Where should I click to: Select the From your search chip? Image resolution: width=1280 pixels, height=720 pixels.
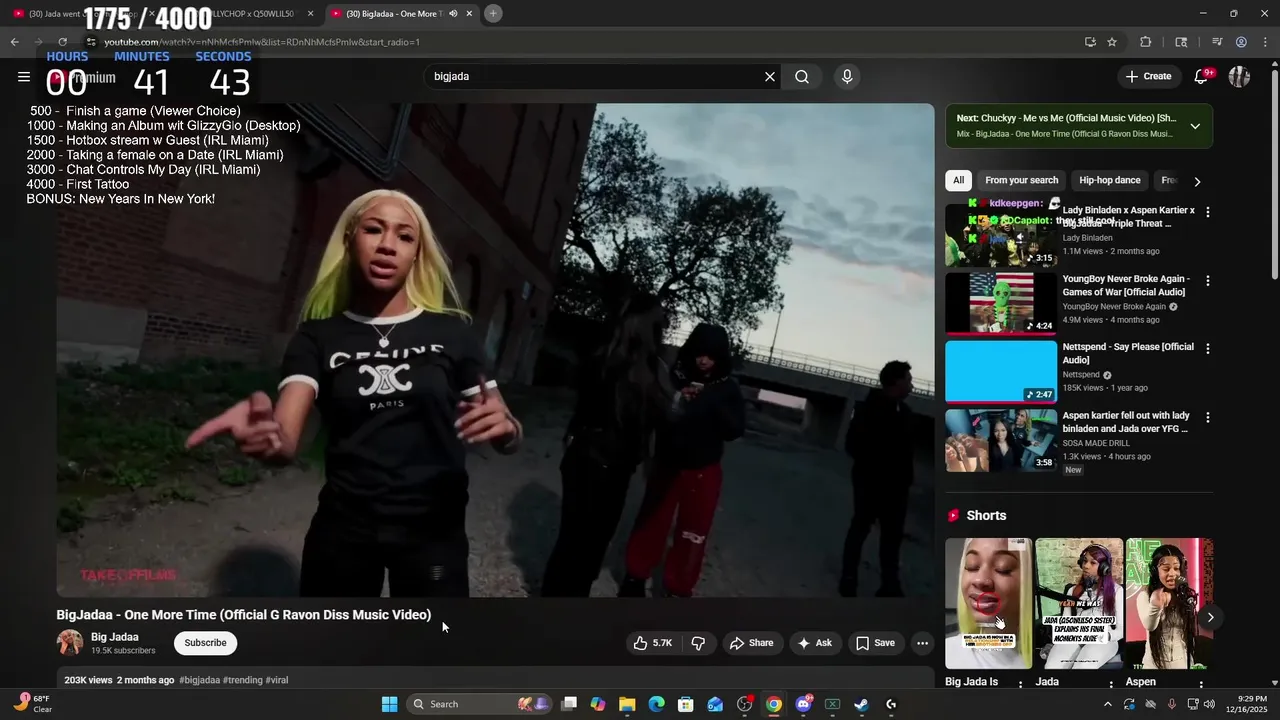pyautogui.click(x=1021, y=180)
